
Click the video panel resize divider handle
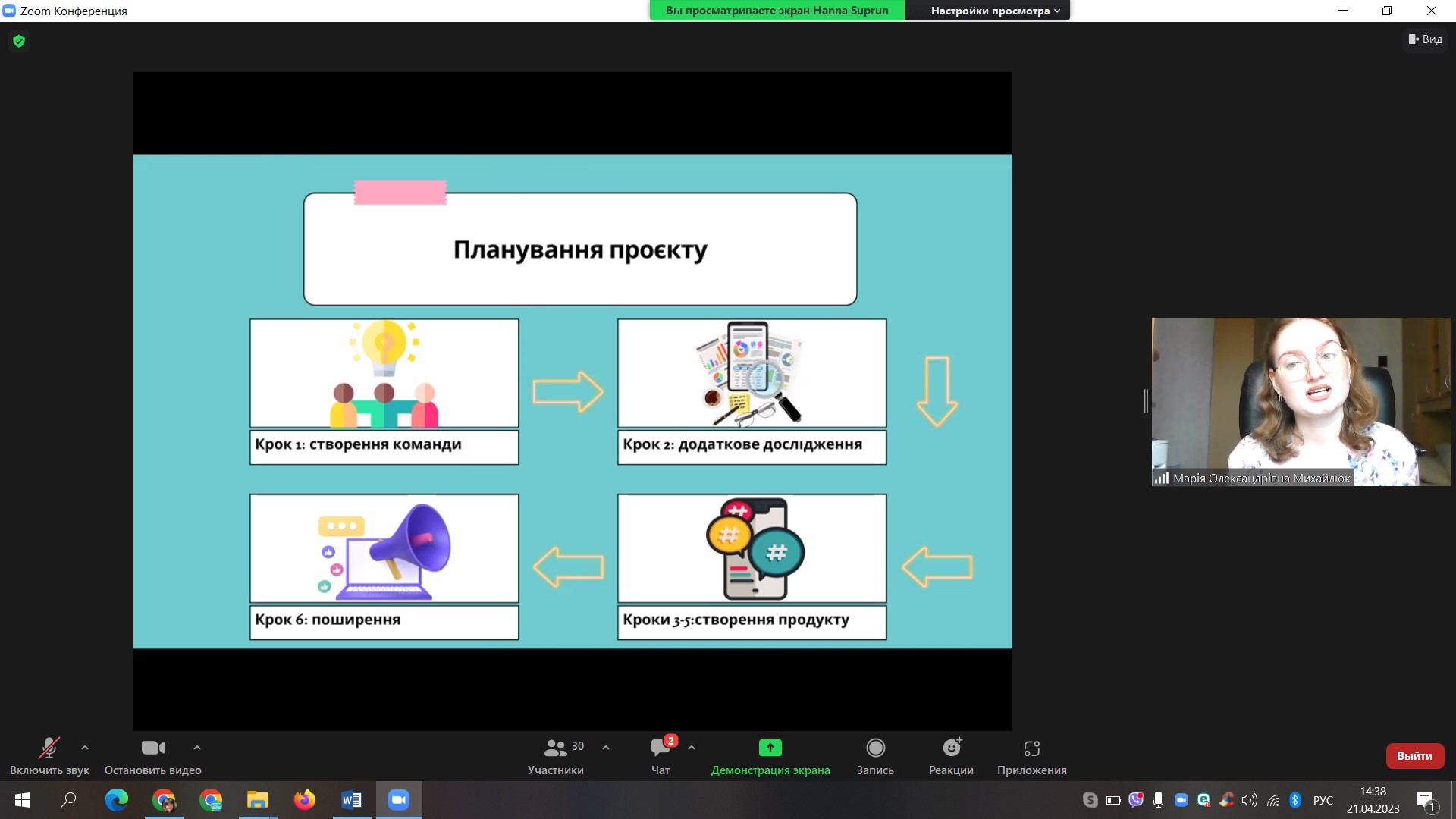click(1146, 400)
